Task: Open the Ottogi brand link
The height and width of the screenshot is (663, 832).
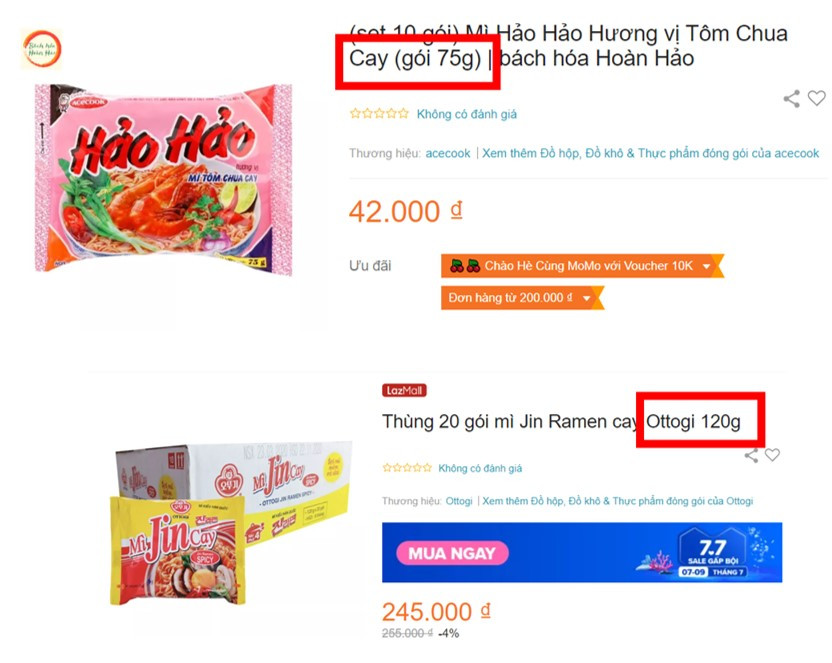Action: pyautogui.click(x=459, y=501)
